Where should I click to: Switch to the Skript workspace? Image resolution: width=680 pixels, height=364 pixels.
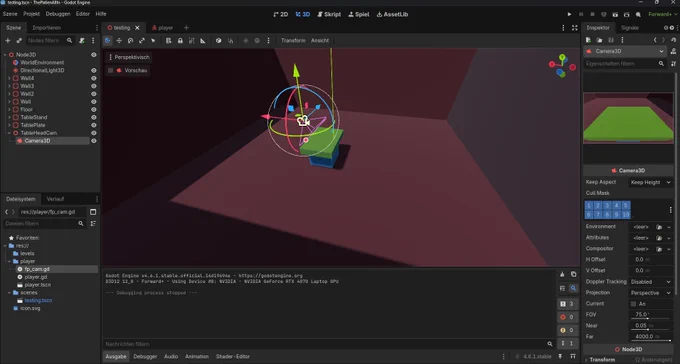pos(329,14)
